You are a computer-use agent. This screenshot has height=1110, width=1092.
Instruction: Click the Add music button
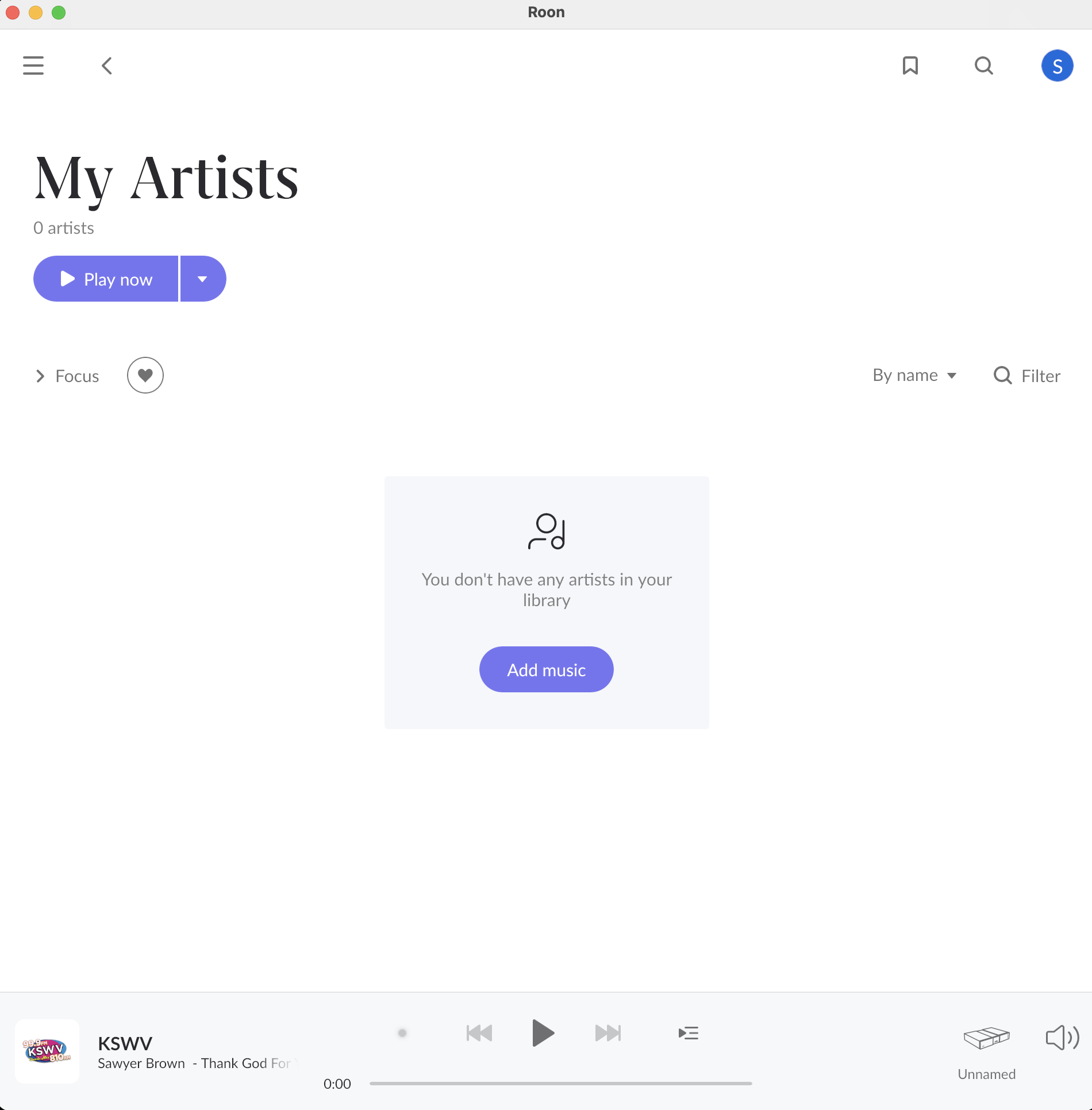[x=546, y=669]
